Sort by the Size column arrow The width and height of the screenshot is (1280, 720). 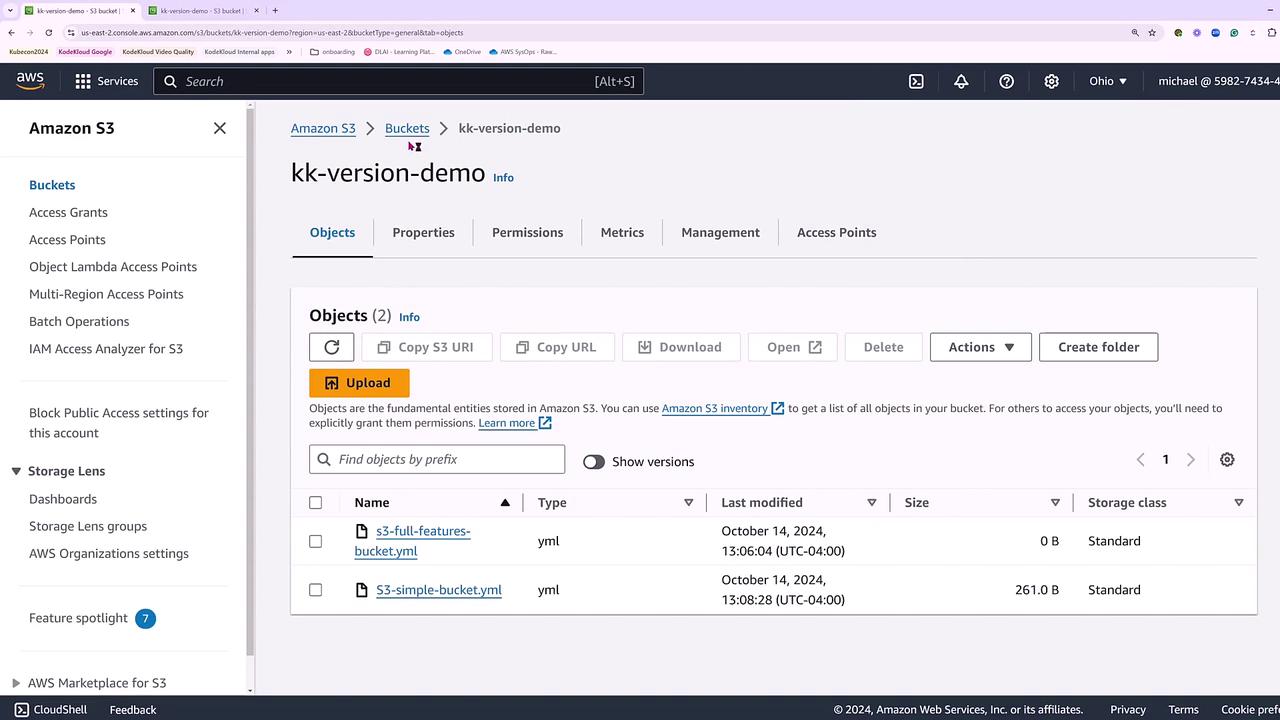[1055, 502]
